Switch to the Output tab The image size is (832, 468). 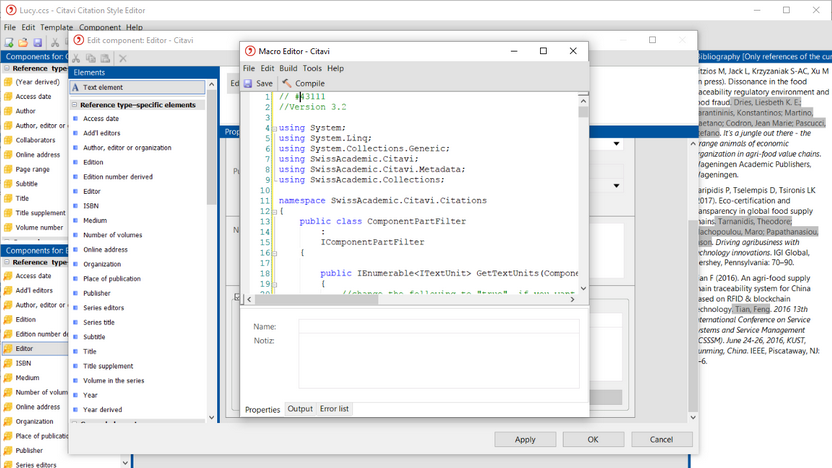(300, 409)
